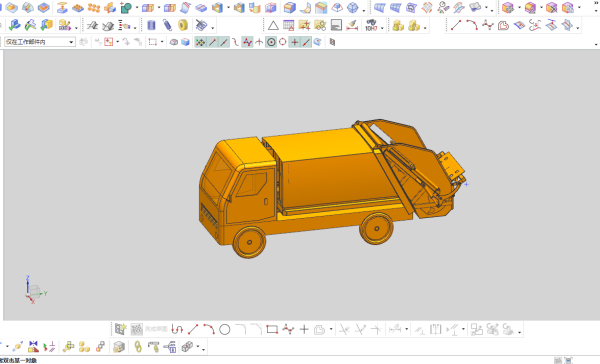The height and width of the screenshot is (364, 600).
Task: Click the sketch circle tool in bottom toolbar
Action: tap(225, 329)
